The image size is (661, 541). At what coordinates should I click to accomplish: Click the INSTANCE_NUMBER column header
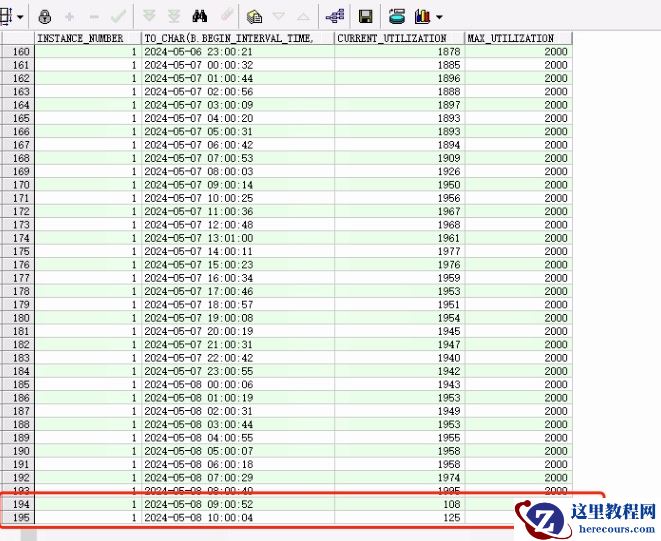[x=88, y=38]
